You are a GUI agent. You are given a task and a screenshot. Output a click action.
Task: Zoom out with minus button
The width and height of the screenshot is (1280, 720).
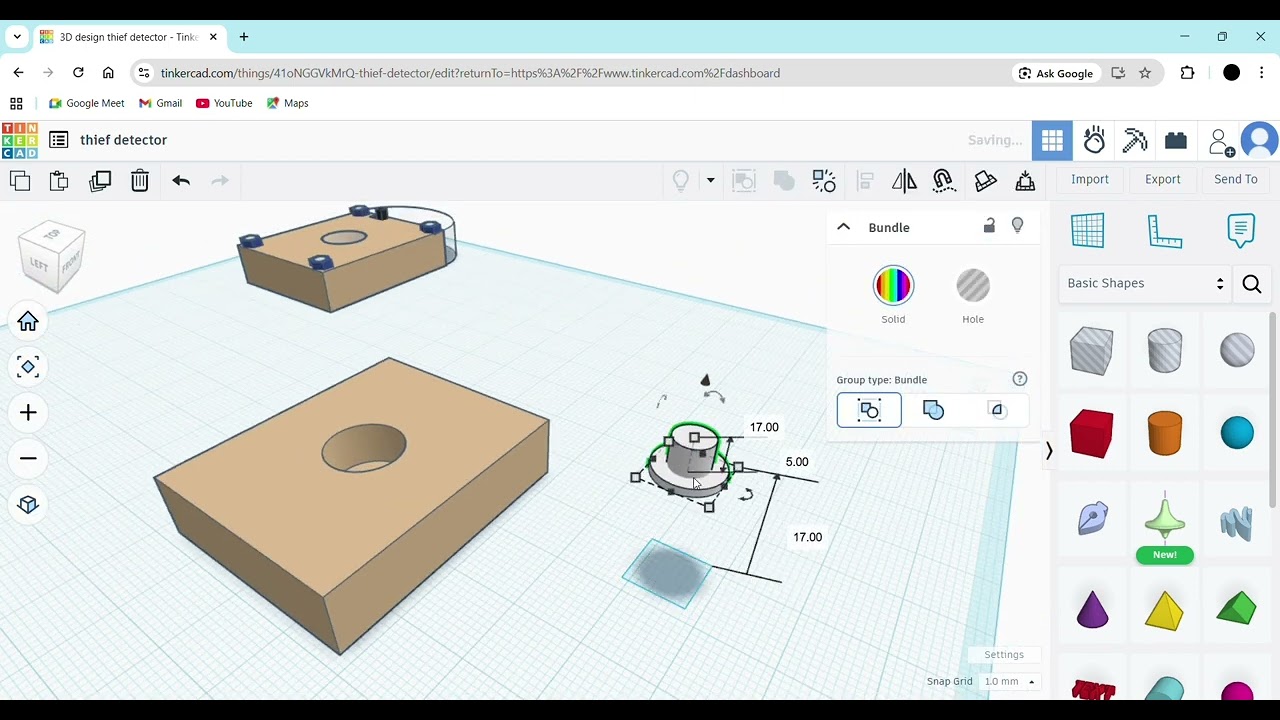coord(28,459)
